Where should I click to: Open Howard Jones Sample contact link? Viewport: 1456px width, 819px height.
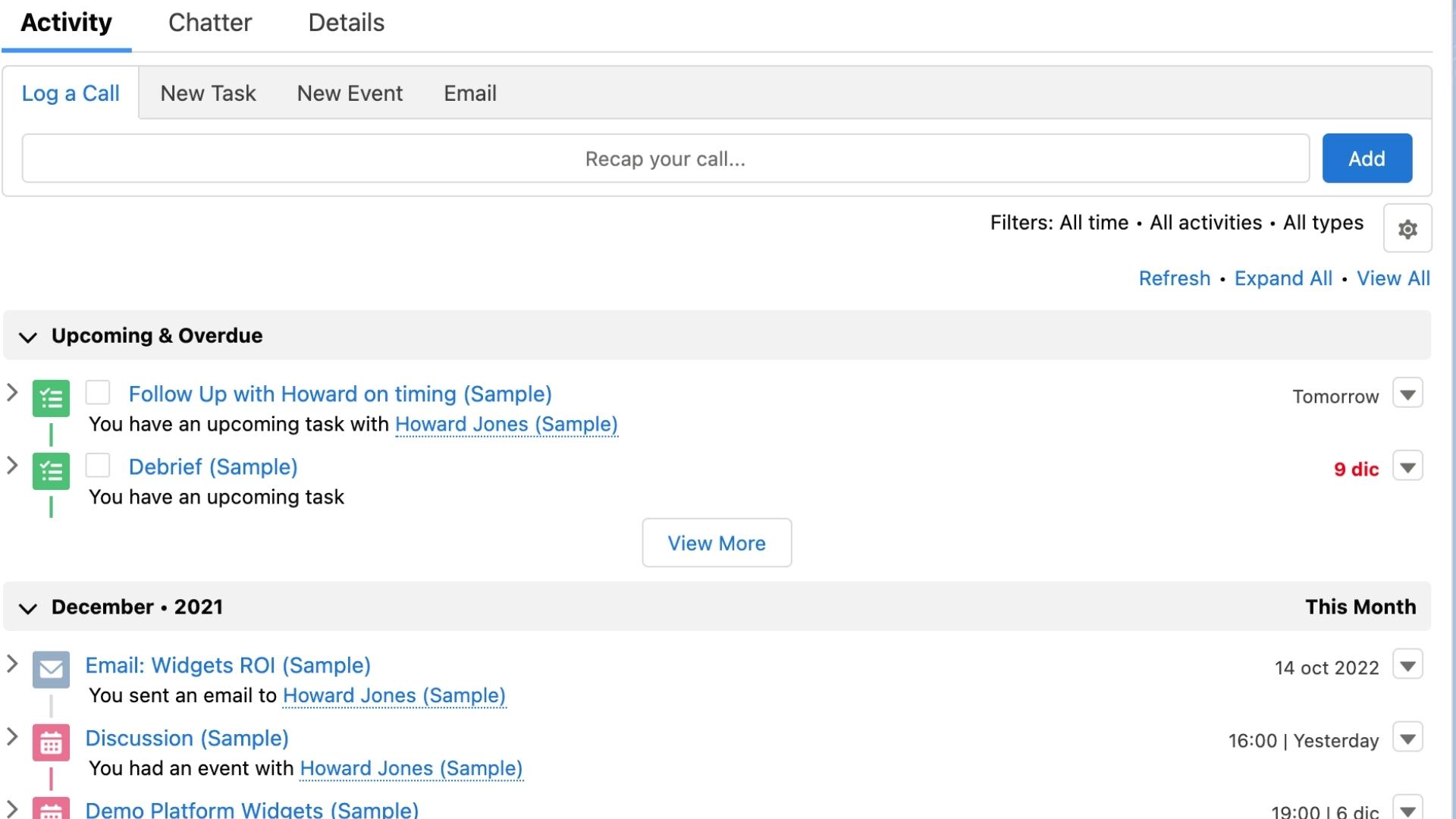point(506,423)
